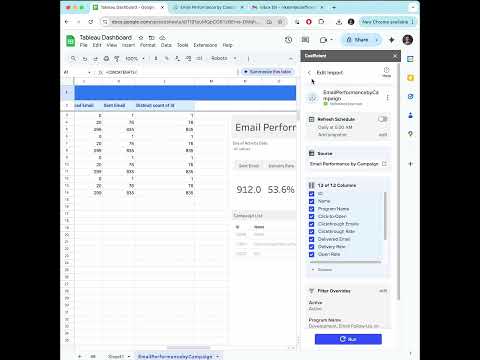Click Summarize this table chip

tap(268, 72)
